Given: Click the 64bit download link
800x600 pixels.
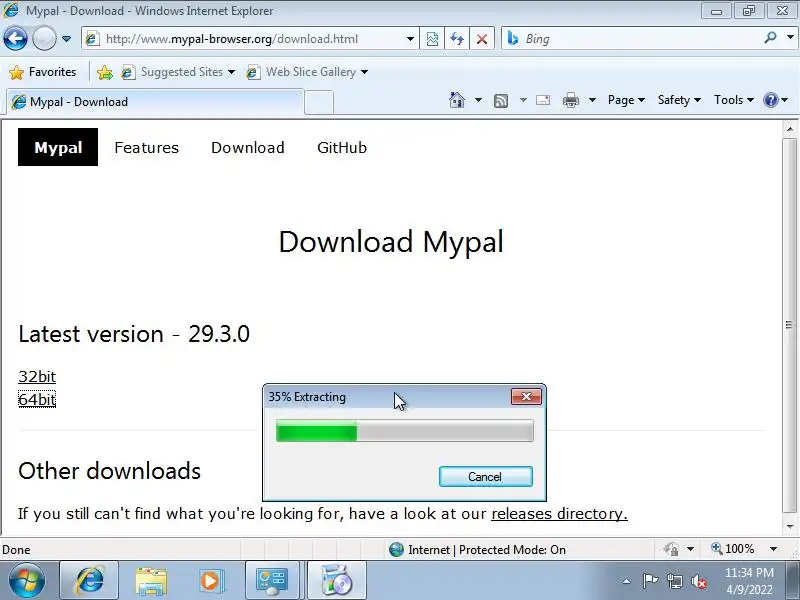Looking at the screenshot, I should click(x=37, y=399).
